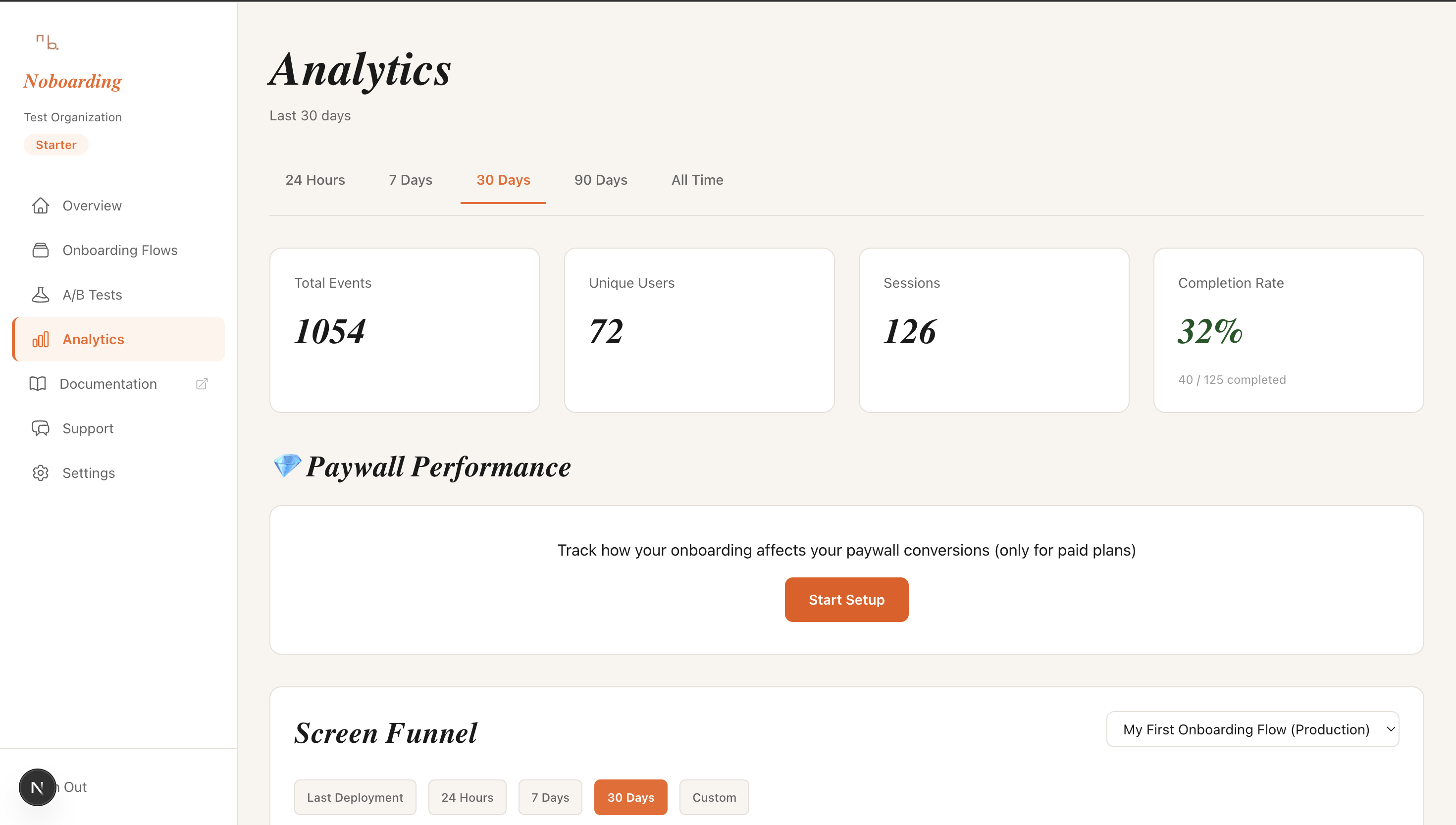Click the Custom range button under Screen Funnel
The height and width of the screenshot is (825, 1456).
tap(713, 797)
